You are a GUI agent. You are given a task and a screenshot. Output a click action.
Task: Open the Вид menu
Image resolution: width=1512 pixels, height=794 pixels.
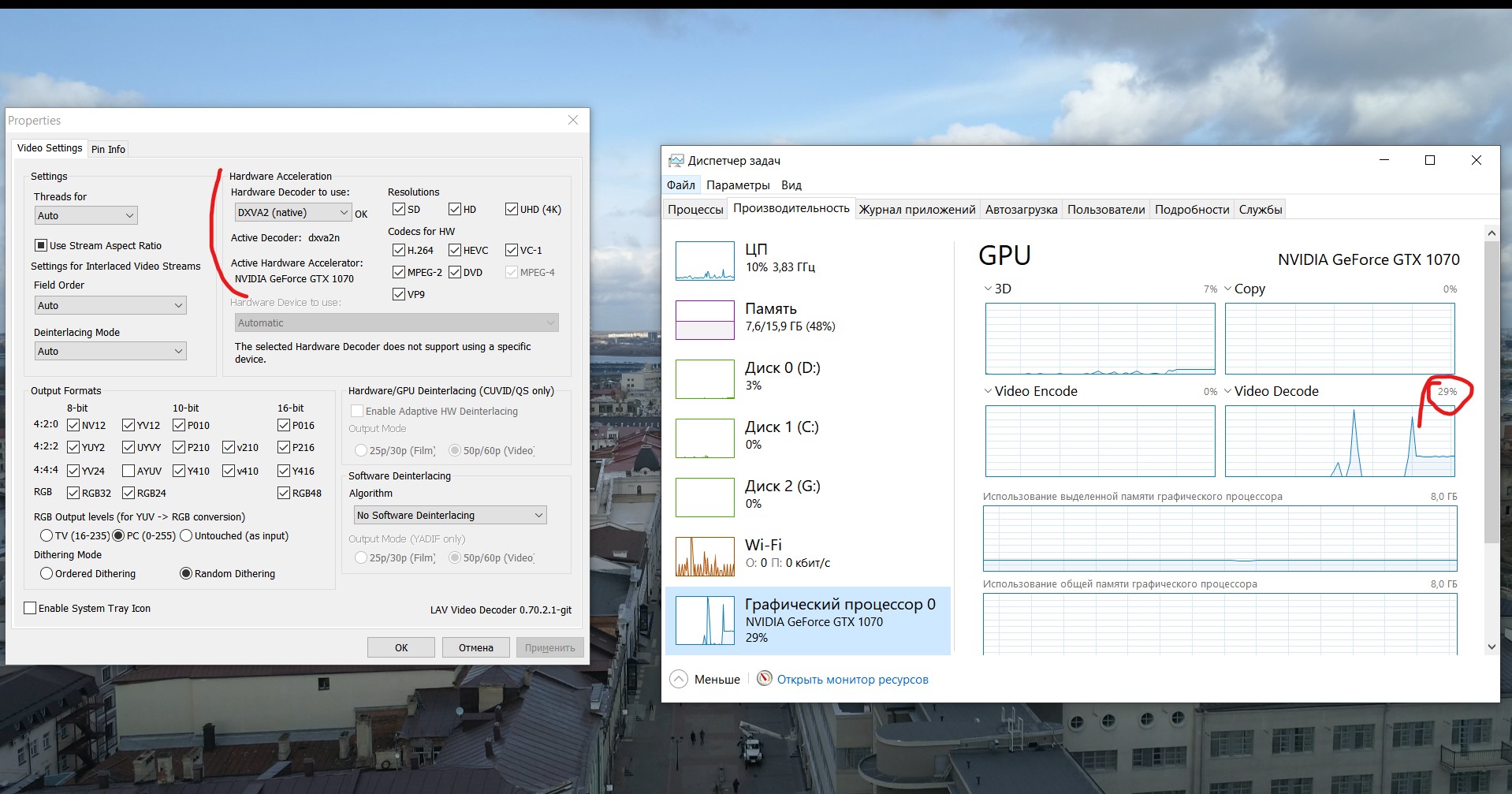(x=791, y=185)
